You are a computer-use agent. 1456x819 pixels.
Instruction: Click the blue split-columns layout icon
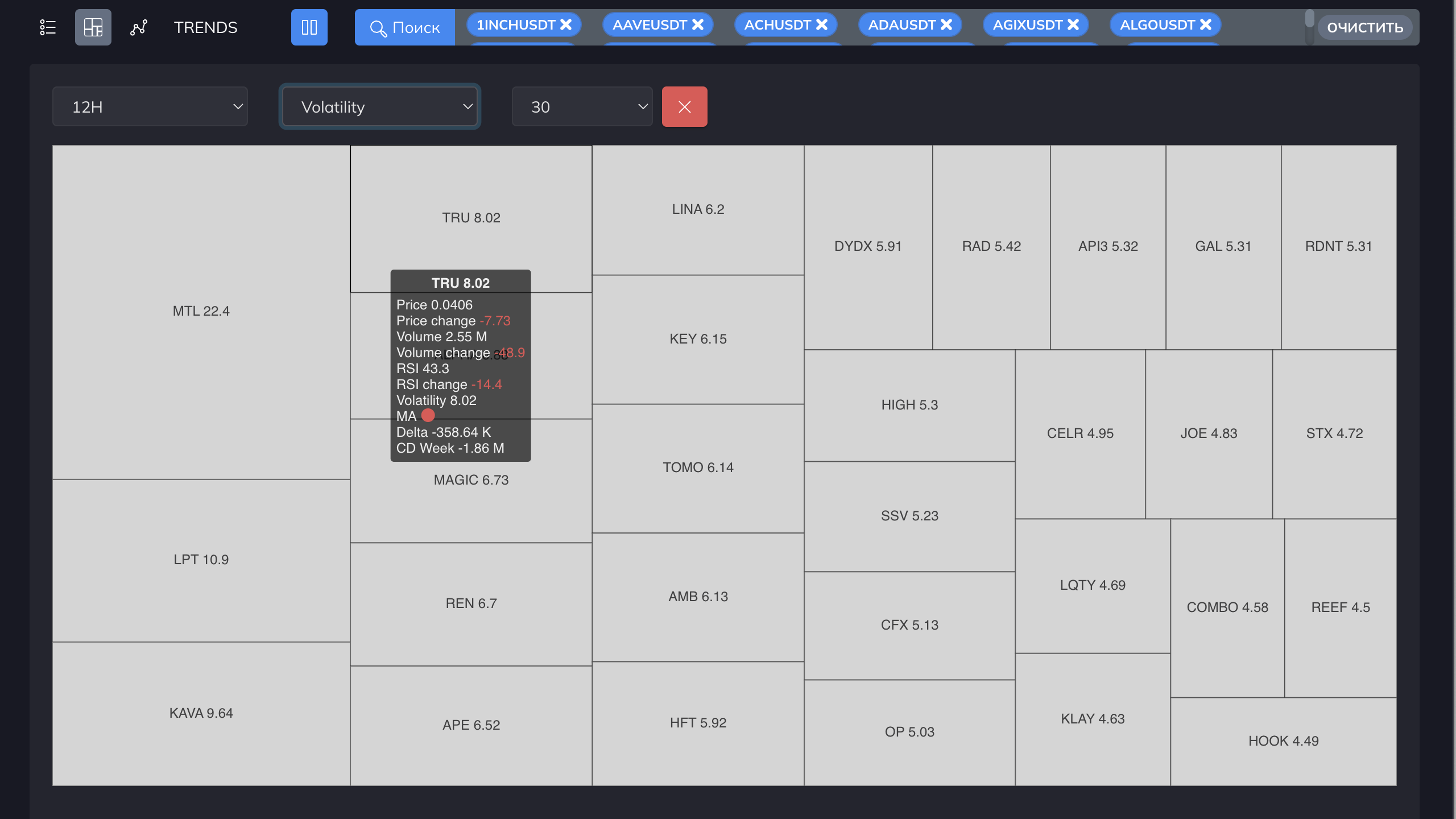click(309, 27)
